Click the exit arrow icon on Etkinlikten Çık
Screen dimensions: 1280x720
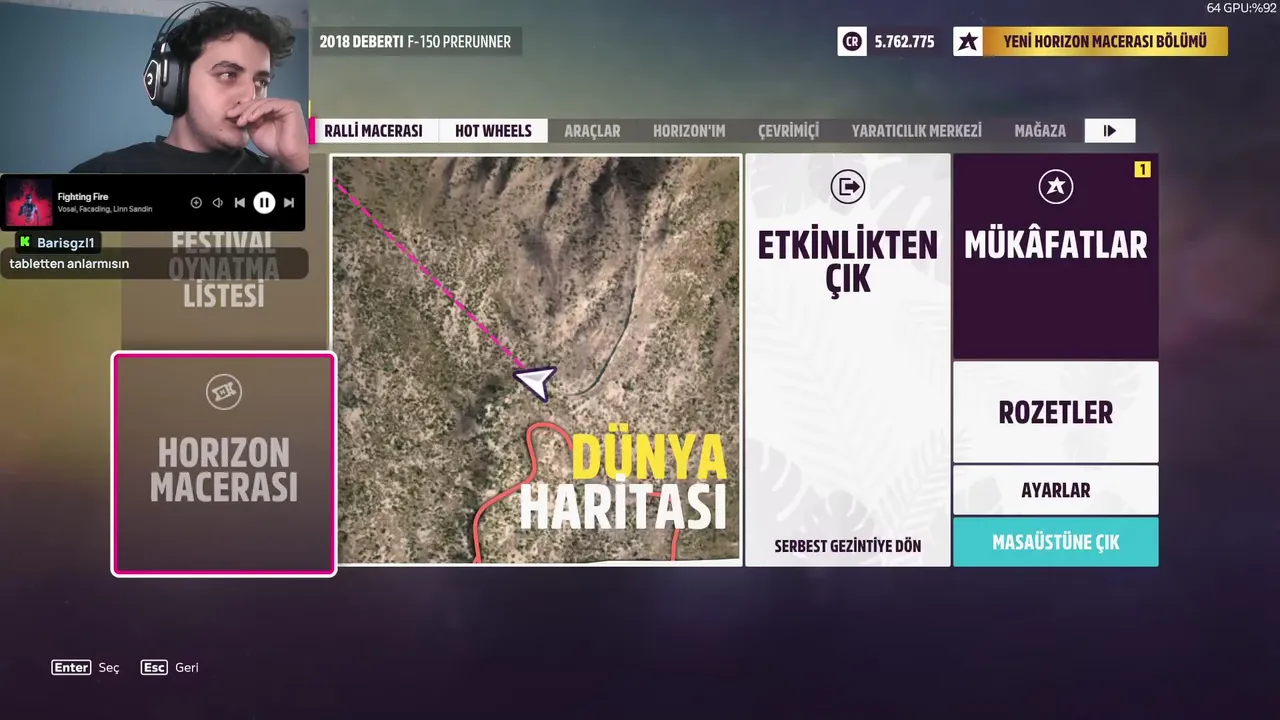[847, 186]
